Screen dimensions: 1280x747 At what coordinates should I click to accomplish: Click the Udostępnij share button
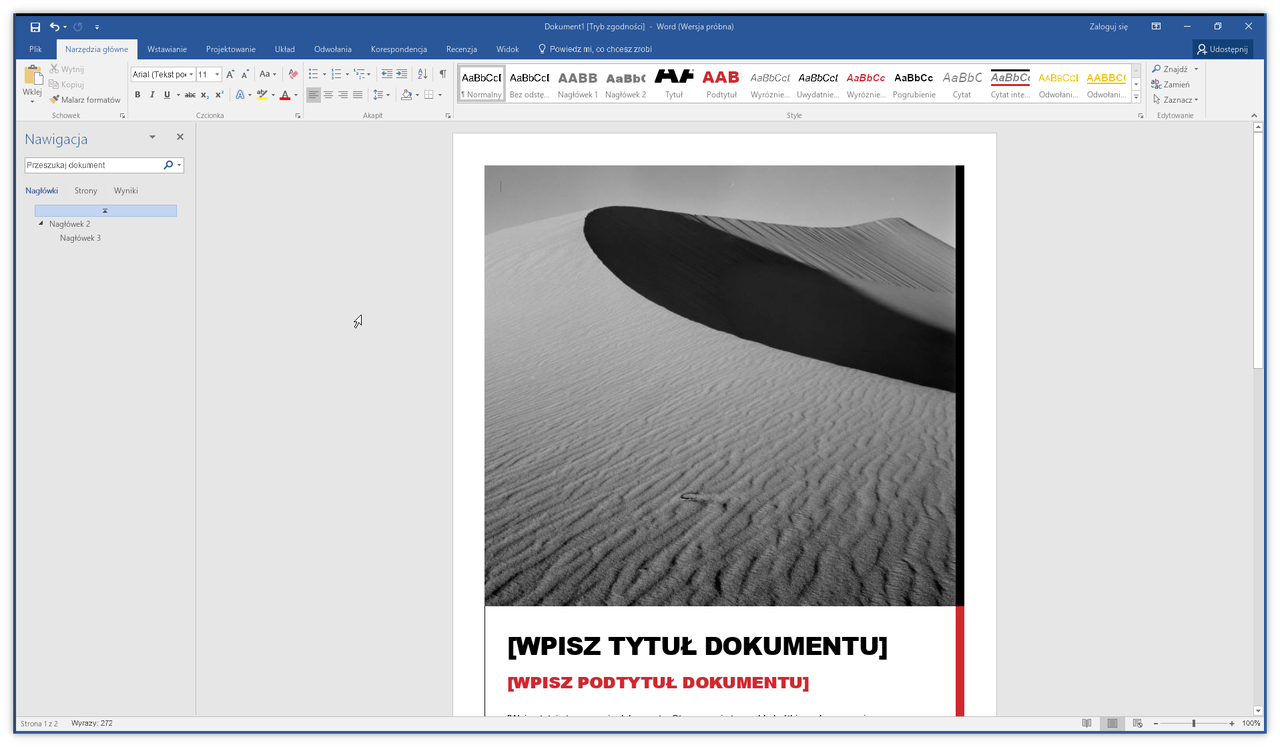click(1222, 49)
